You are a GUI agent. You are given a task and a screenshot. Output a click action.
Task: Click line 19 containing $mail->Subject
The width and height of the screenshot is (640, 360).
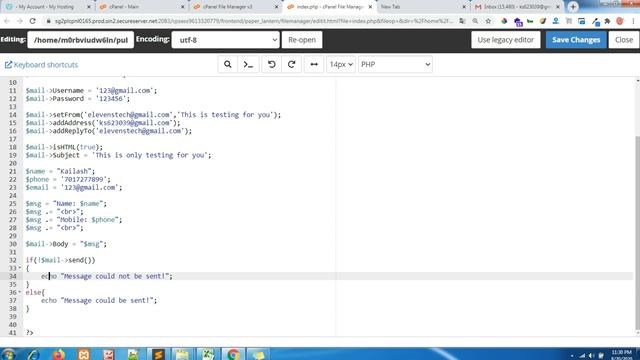tap(118, 155)
